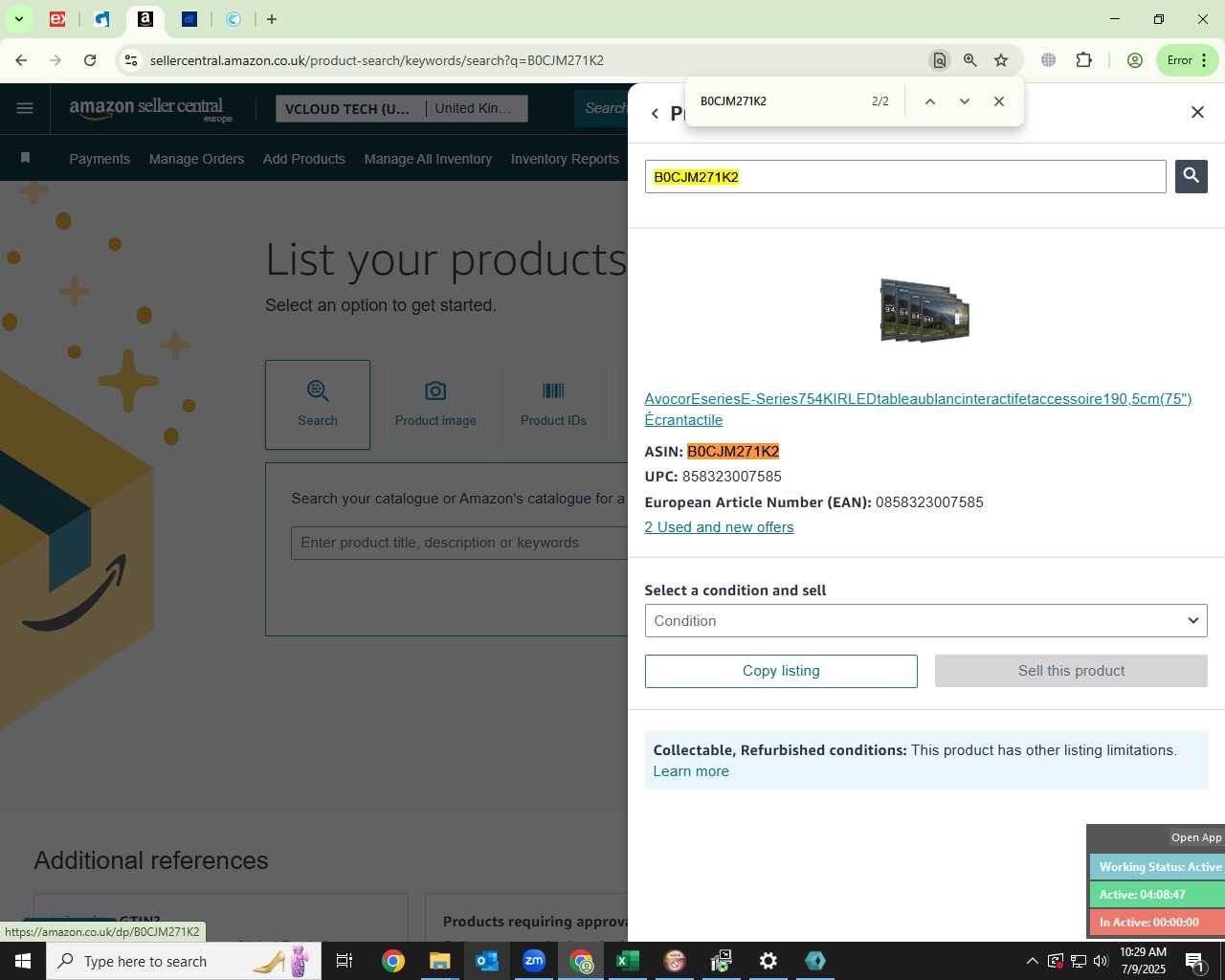Click Working Status: Active indicator
1225x980 pixels.
click(1158, 867)
